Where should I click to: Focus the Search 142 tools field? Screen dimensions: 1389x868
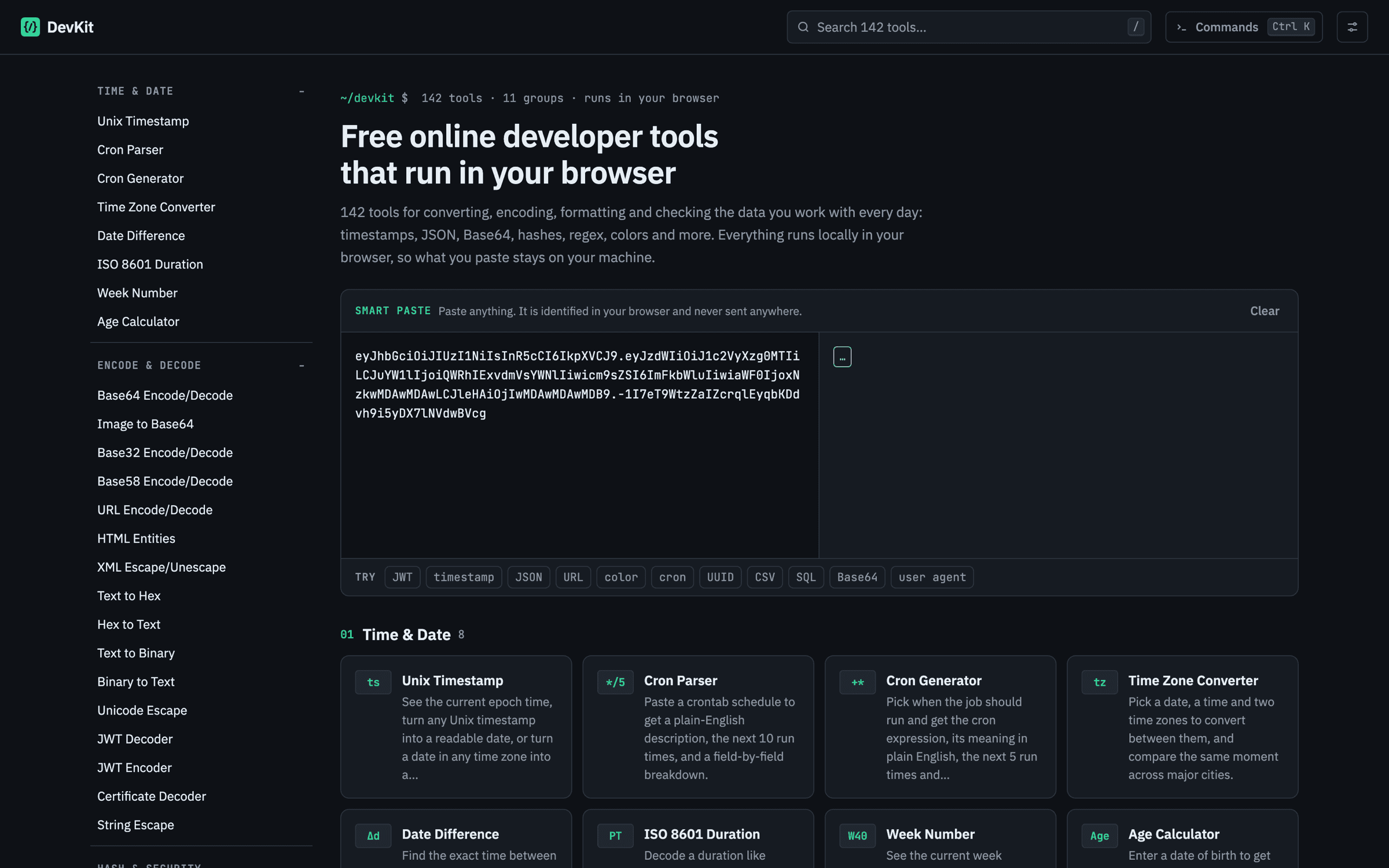[x=968, y=27]
